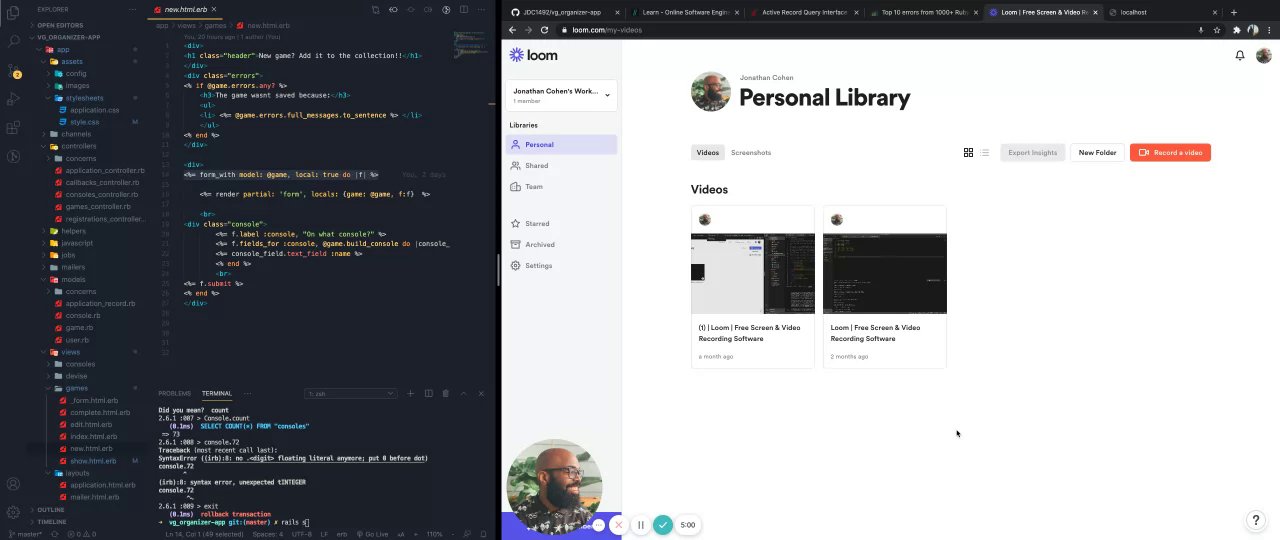Expand the TIMELINE section

pos(52,521)
